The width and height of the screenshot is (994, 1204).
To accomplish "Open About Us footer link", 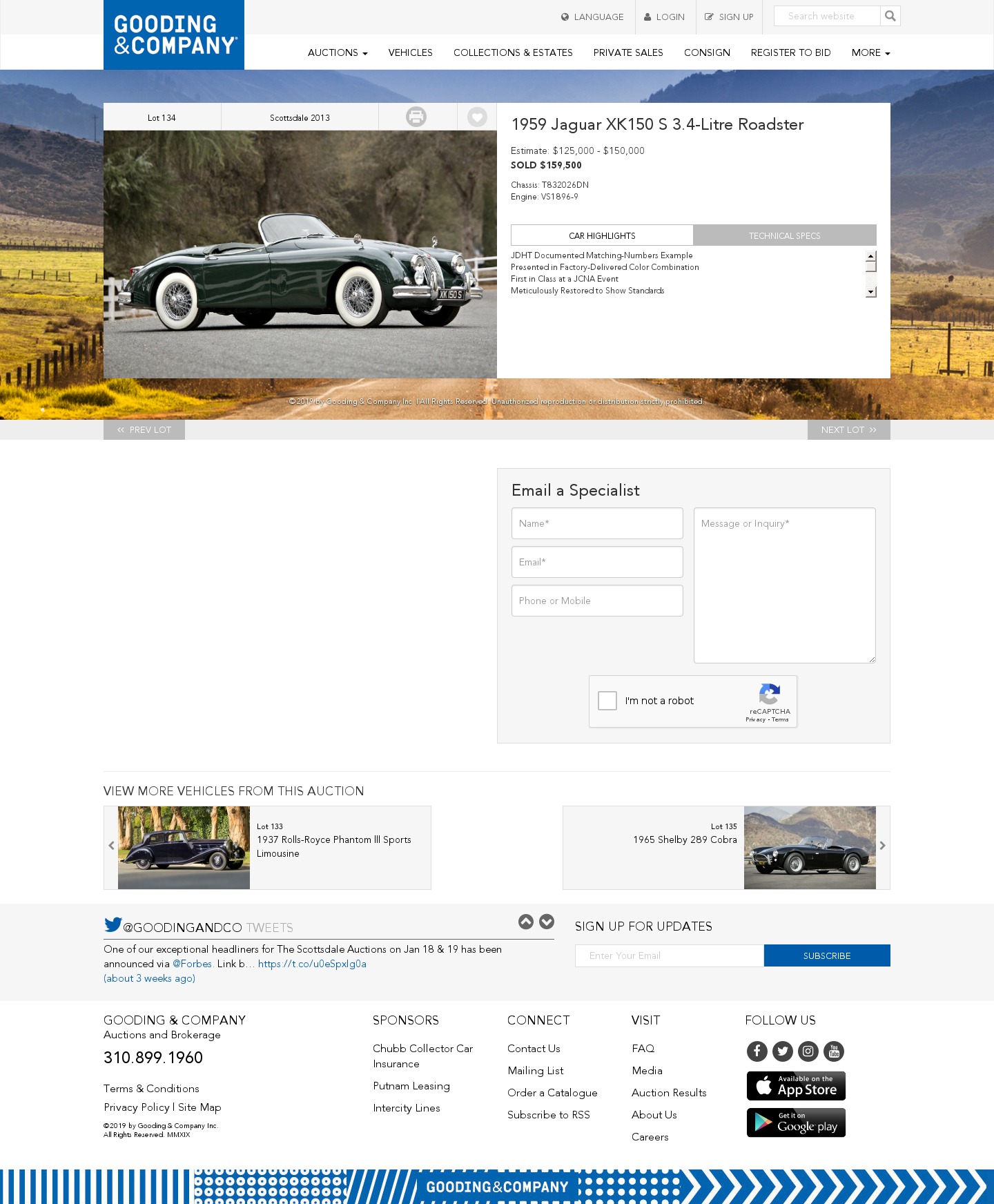I will pyautogui.click(x=654, y=1115).
